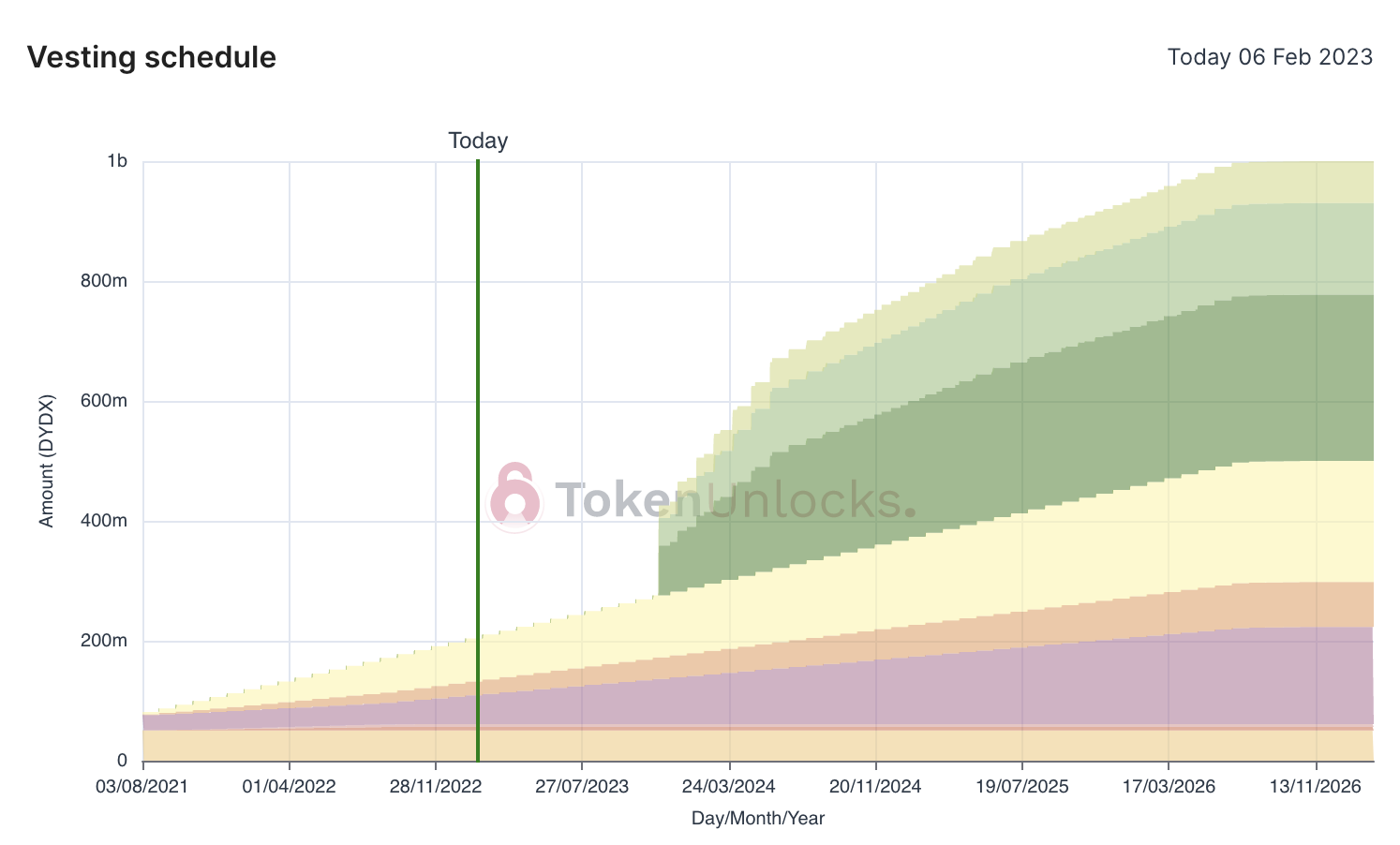Click the "Today" label above the green line
1400x845 pixels.
click(x=478, y=141)
